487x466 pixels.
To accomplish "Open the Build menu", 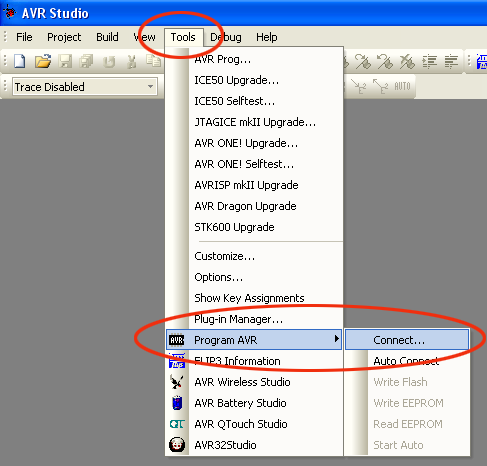I will point(107,37).
